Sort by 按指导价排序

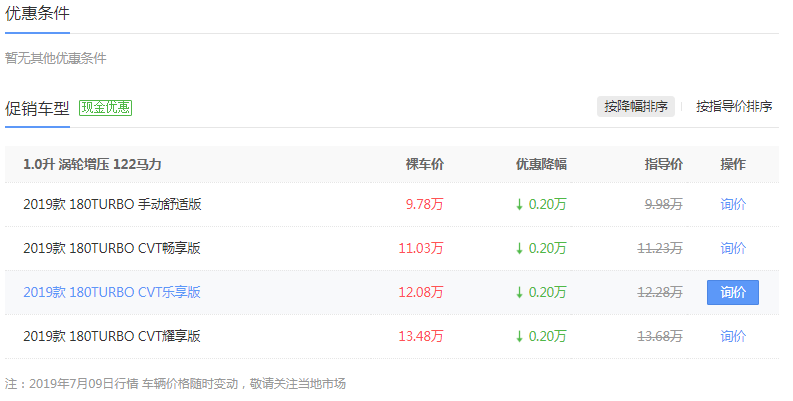(x=734, y=107)
